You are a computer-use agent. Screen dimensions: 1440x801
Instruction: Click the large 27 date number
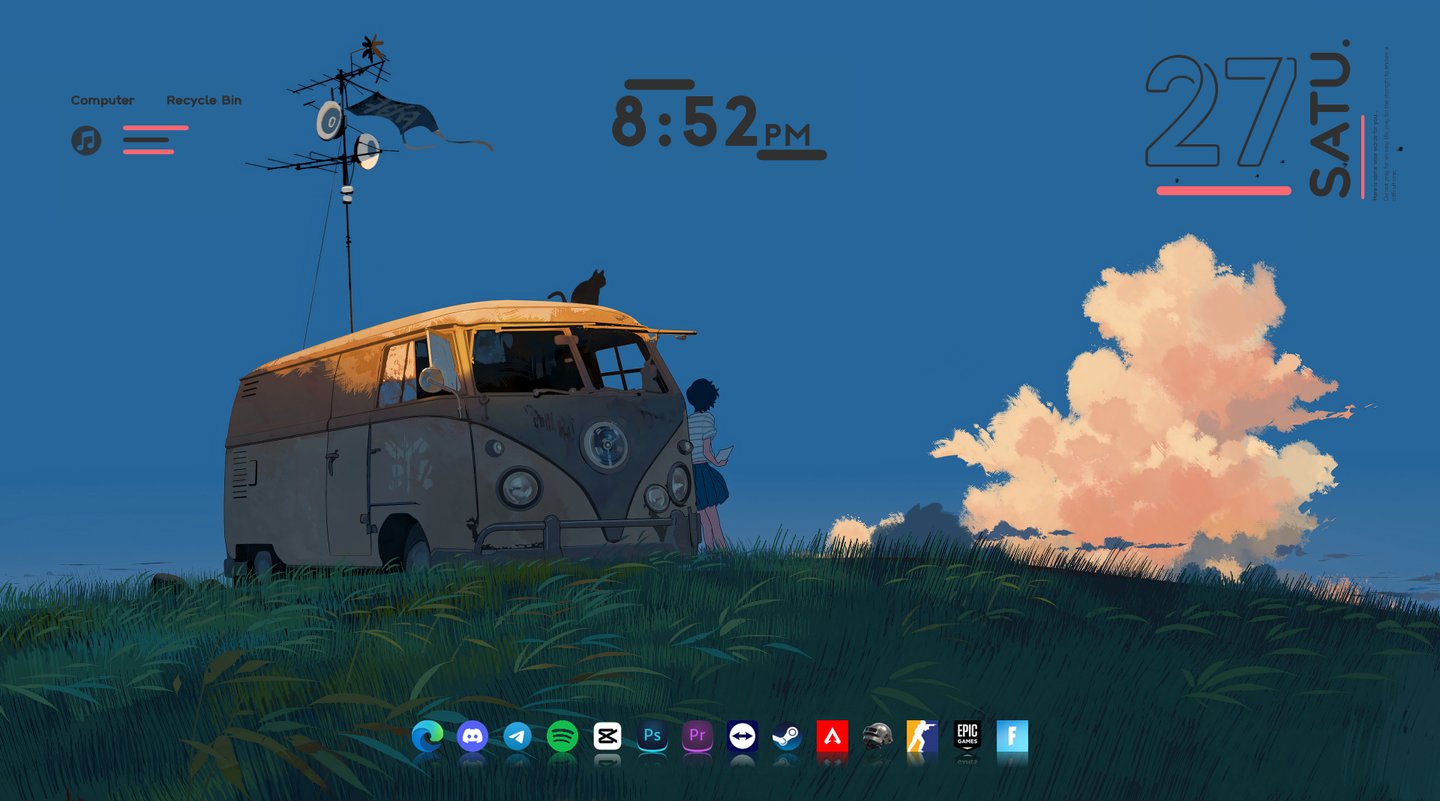(x=1222, y=112)
